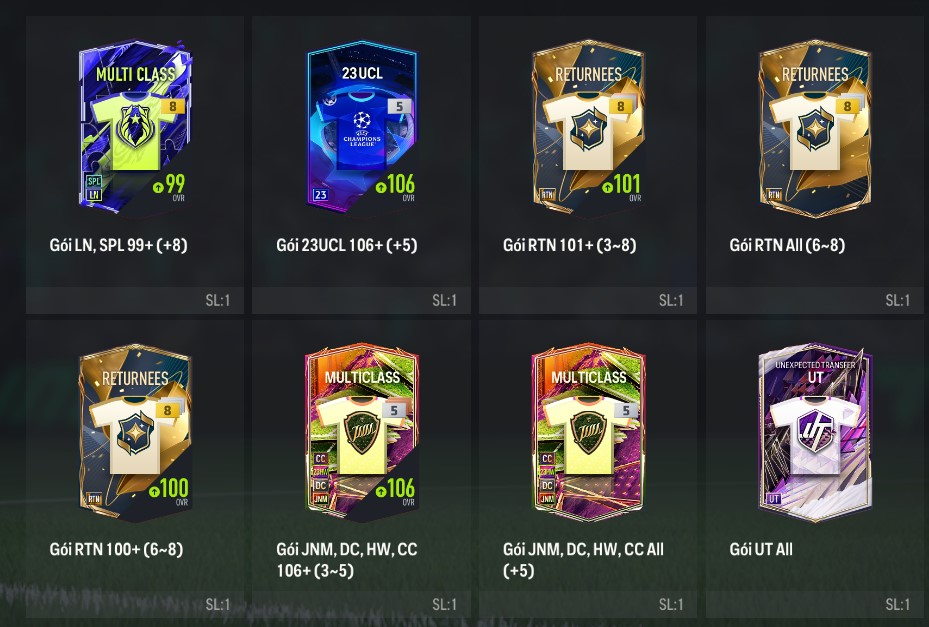Click the green 101 OVR indicator on Returnees card
The height and width of the screenshot is (627, 929).
point(622,186)
